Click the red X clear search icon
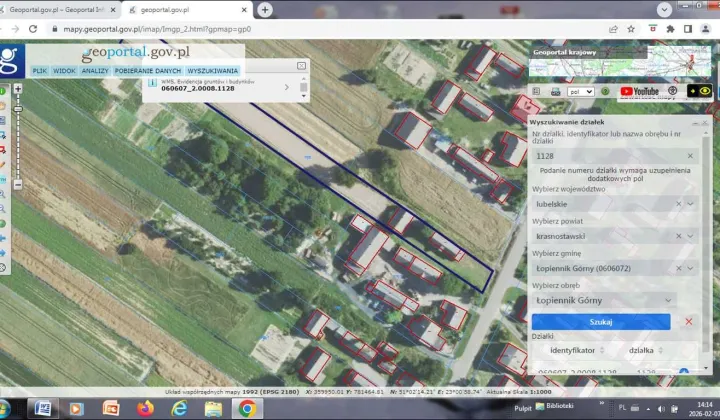 tap(688, 321)
